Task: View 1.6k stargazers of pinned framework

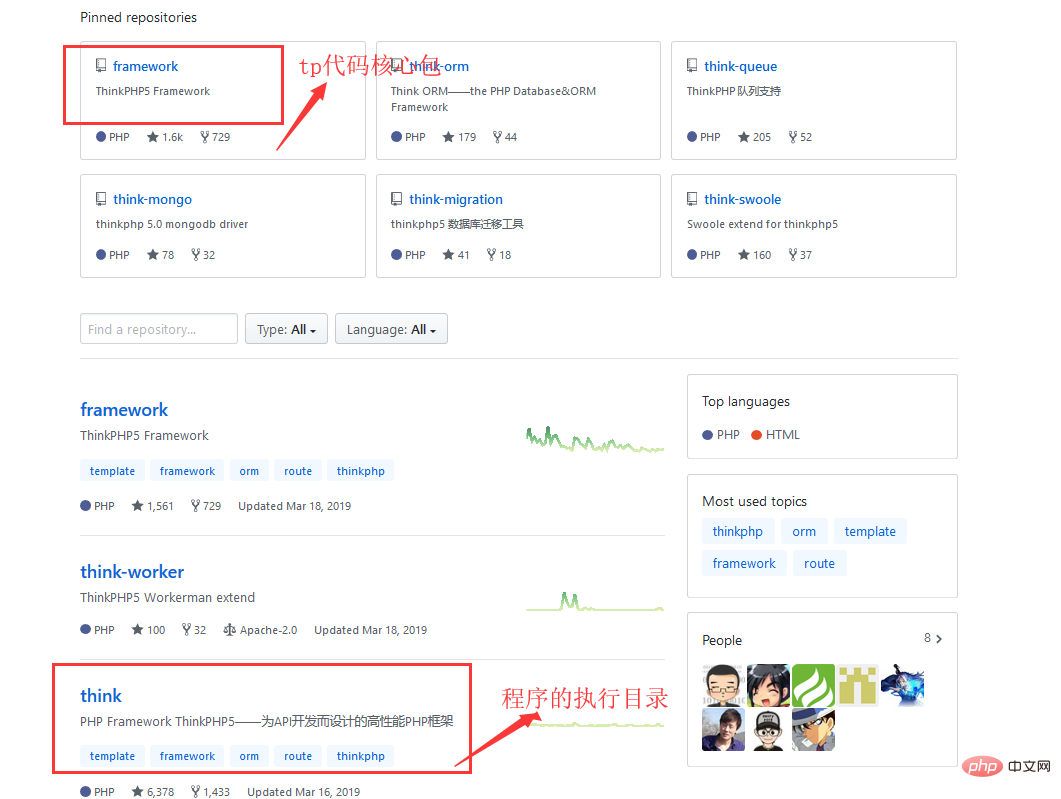Action: click(165, 137)
